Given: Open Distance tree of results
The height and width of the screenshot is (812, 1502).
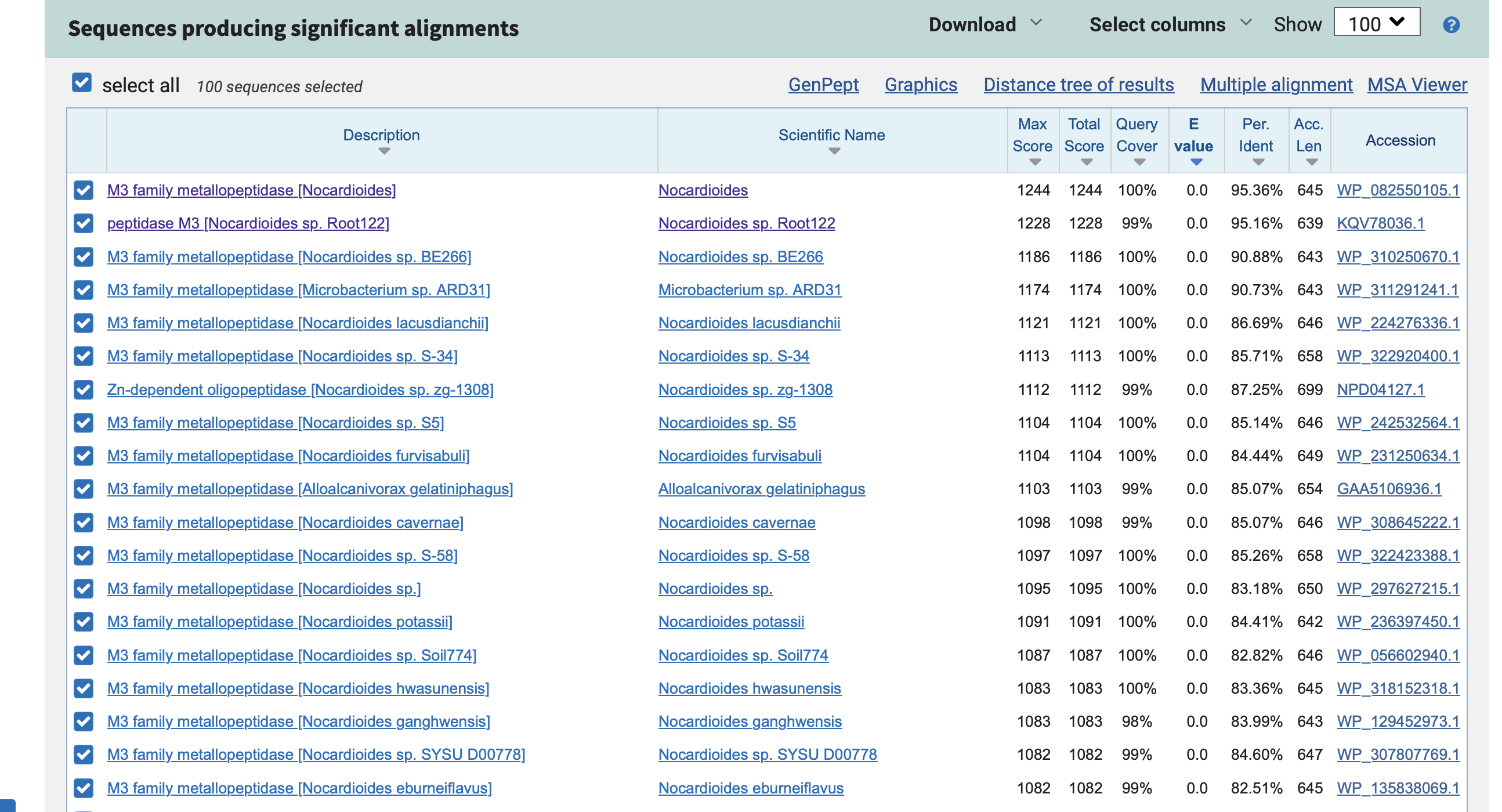Looking at the screenshot, I should [1078, 85].
